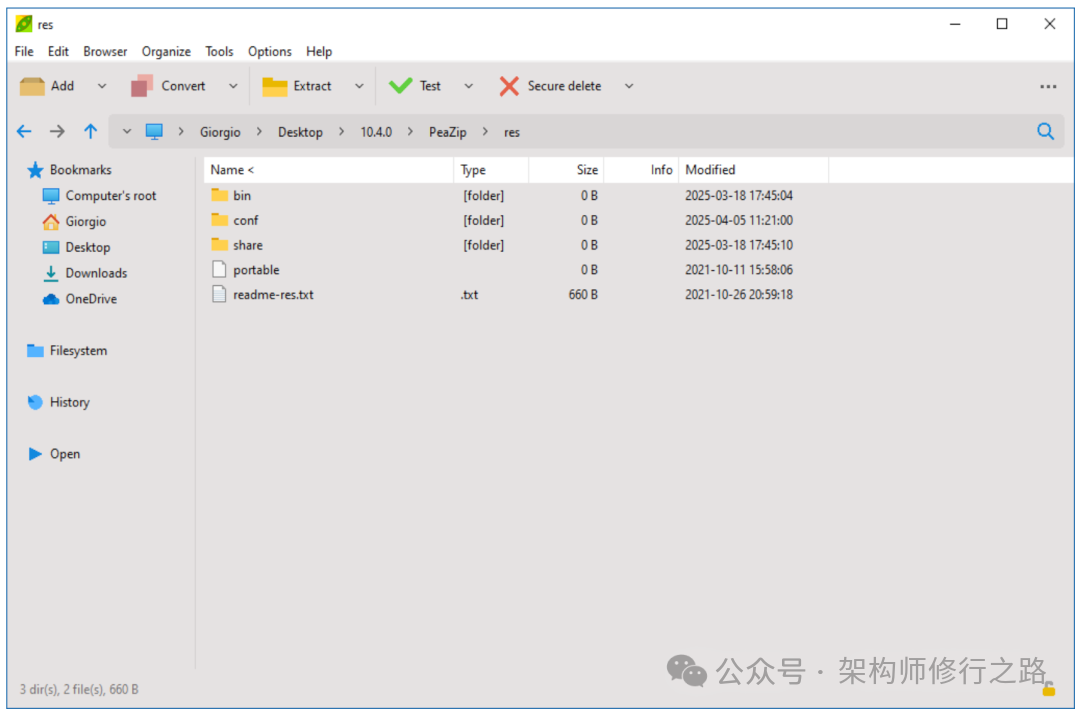Expand the Extract dropdown arrow
The width and height of the screenshot is (1080, 714).
[x=359, y=86]
